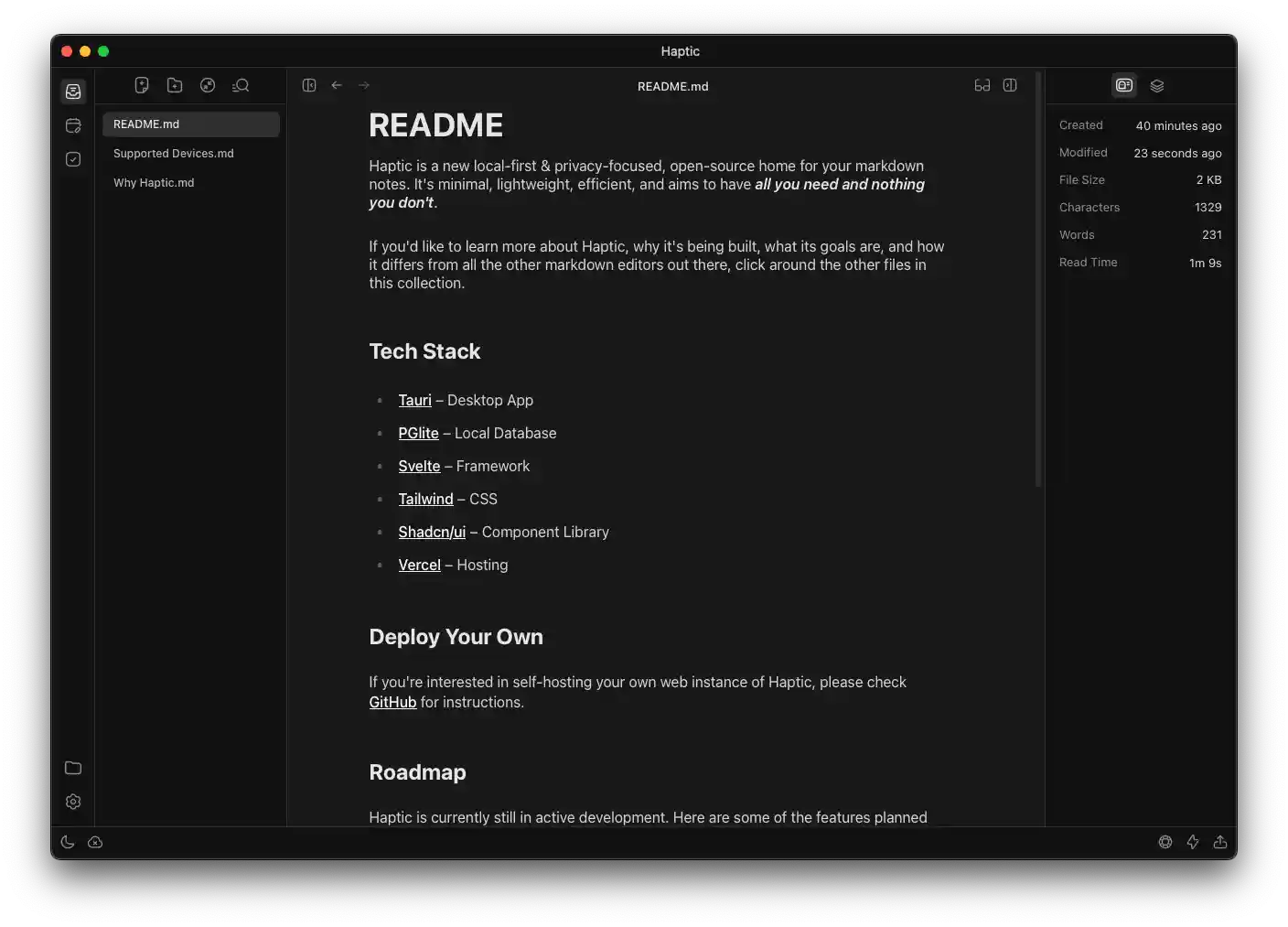The width and height of the screenshot is (1288, 927).
Task: Click the Haptic window title
Action: point(681,51)
